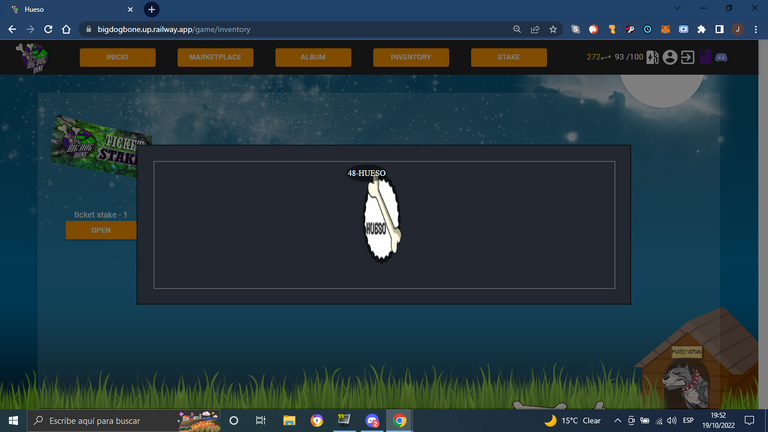Open Cortana circle on taskbar
Screen dimensions: 768x432
234,421
